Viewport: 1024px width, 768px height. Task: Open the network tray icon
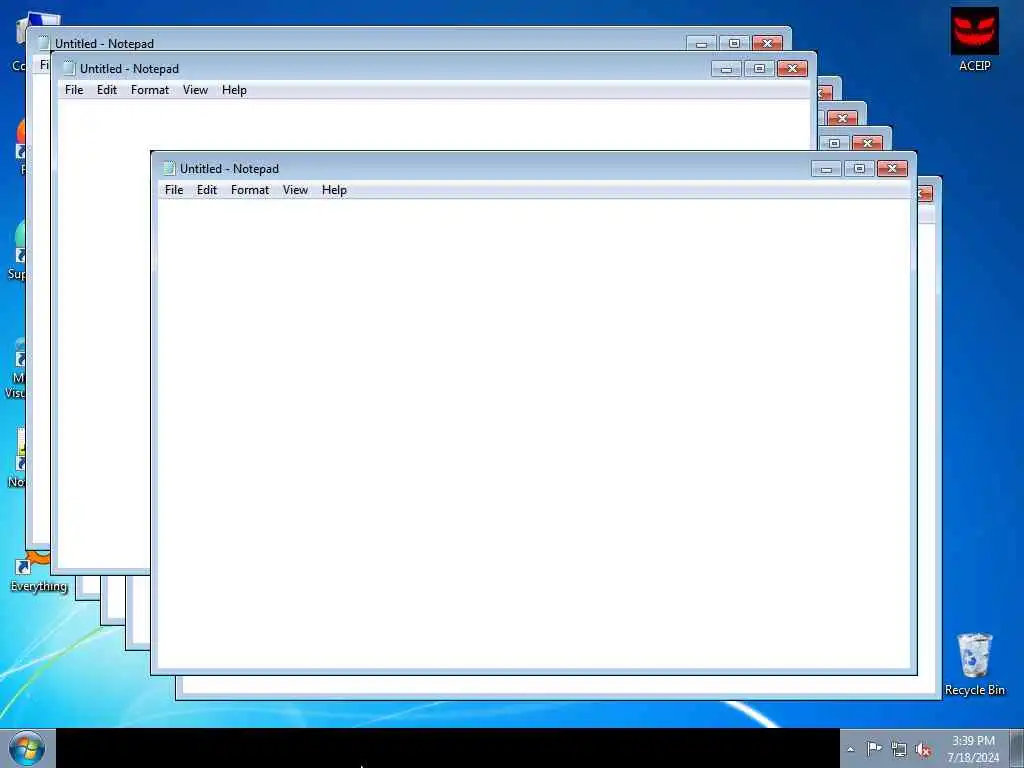tap(899, 750)
